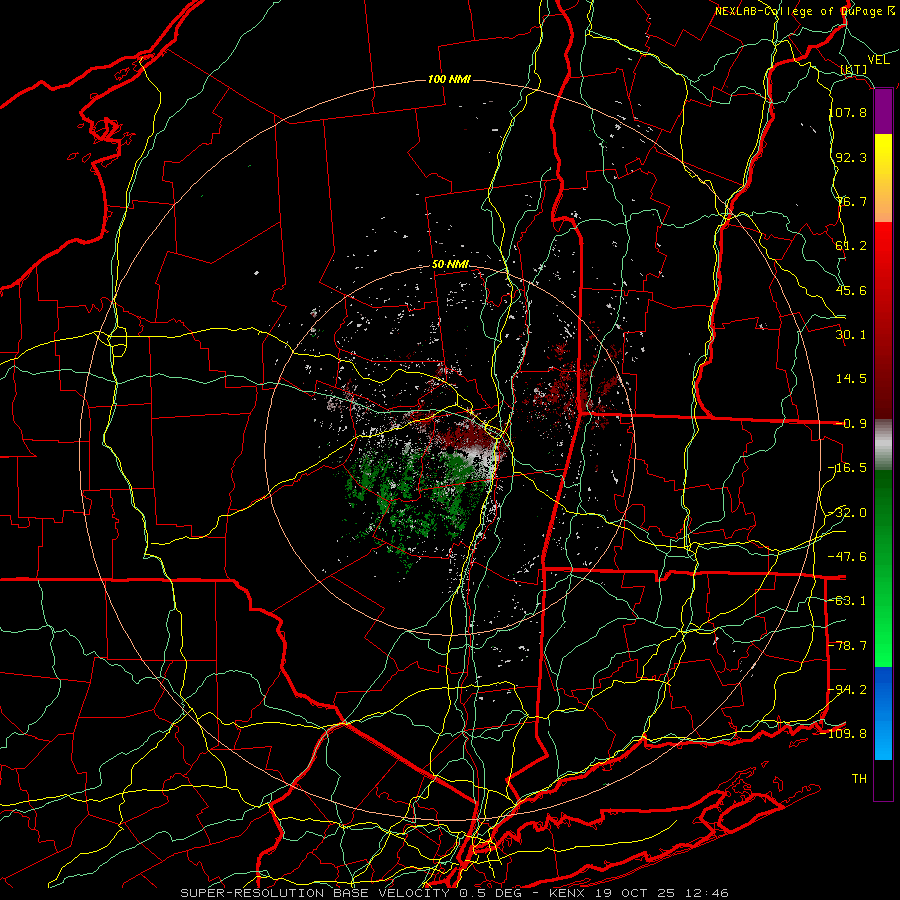This screenshot has width=900, height=900.
Task: Click the -32.0 legend value
Action: click(x=848, y=513)
